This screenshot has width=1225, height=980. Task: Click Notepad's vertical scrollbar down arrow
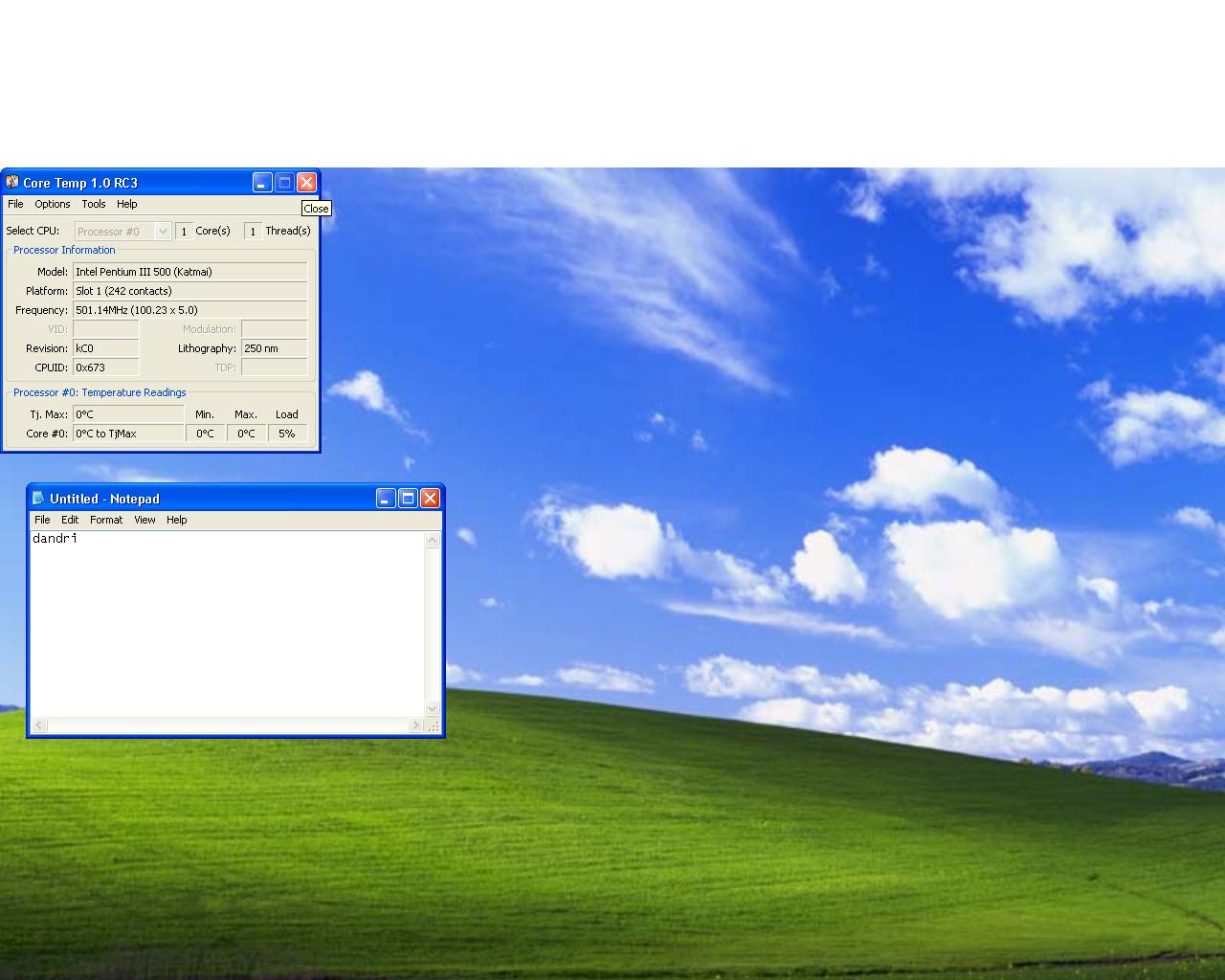pos(432,708)
